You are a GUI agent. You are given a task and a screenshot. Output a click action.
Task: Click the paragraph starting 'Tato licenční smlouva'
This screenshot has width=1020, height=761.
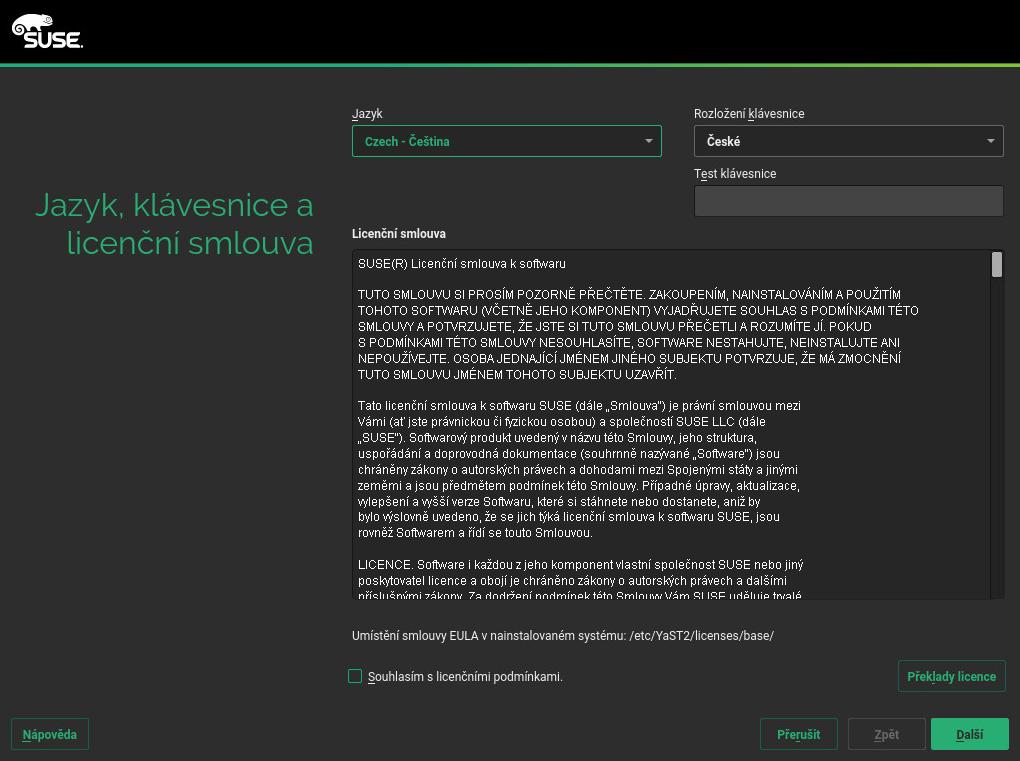(x=579, y=469)
